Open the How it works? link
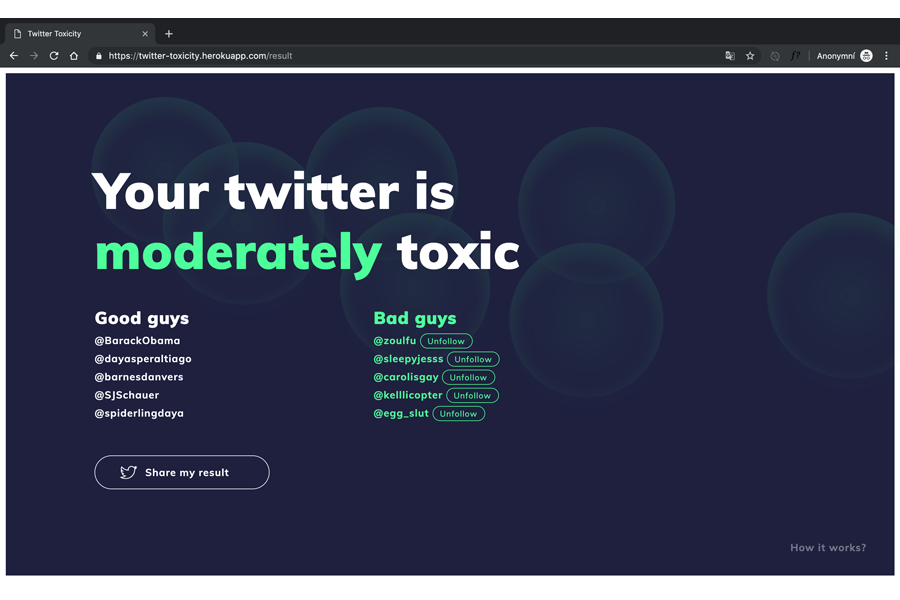This screenshot has width=900, height=600. pos(828,547)
